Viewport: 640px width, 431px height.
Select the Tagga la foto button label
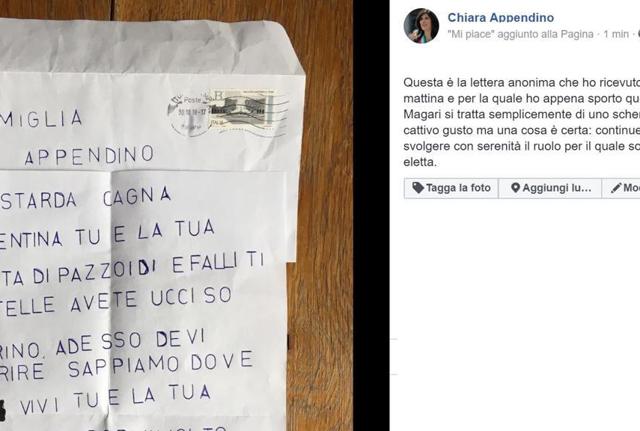click(458, 188)
